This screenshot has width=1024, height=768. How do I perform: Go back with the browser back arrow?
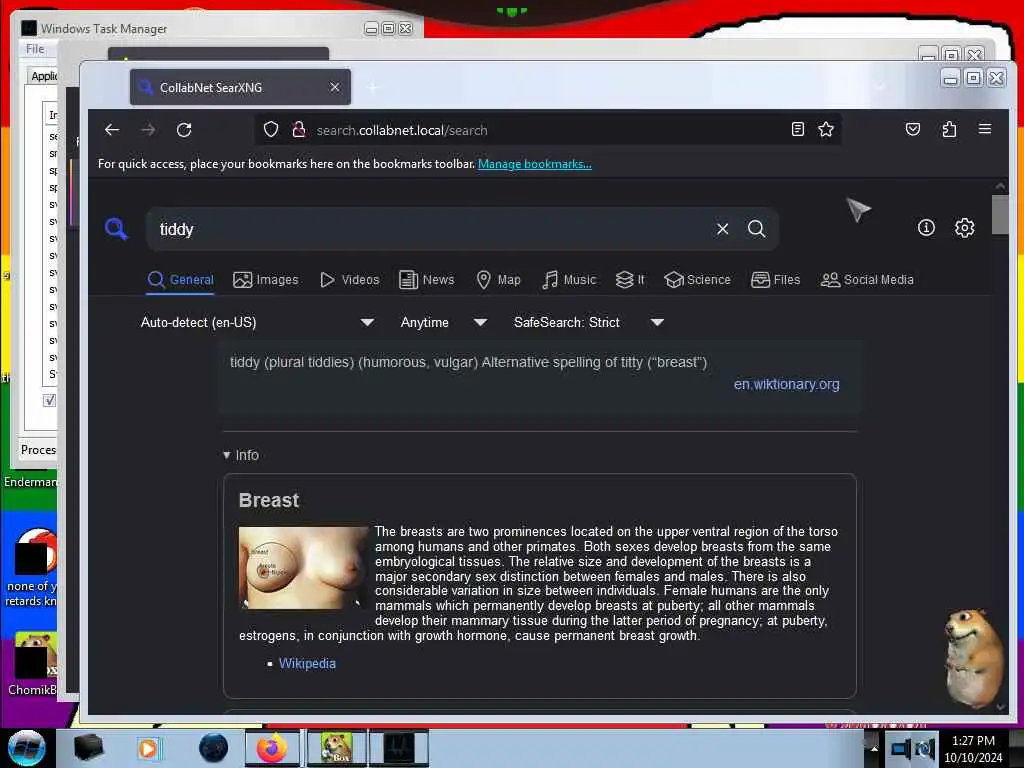pyautogui.click(x=112, y=130)
